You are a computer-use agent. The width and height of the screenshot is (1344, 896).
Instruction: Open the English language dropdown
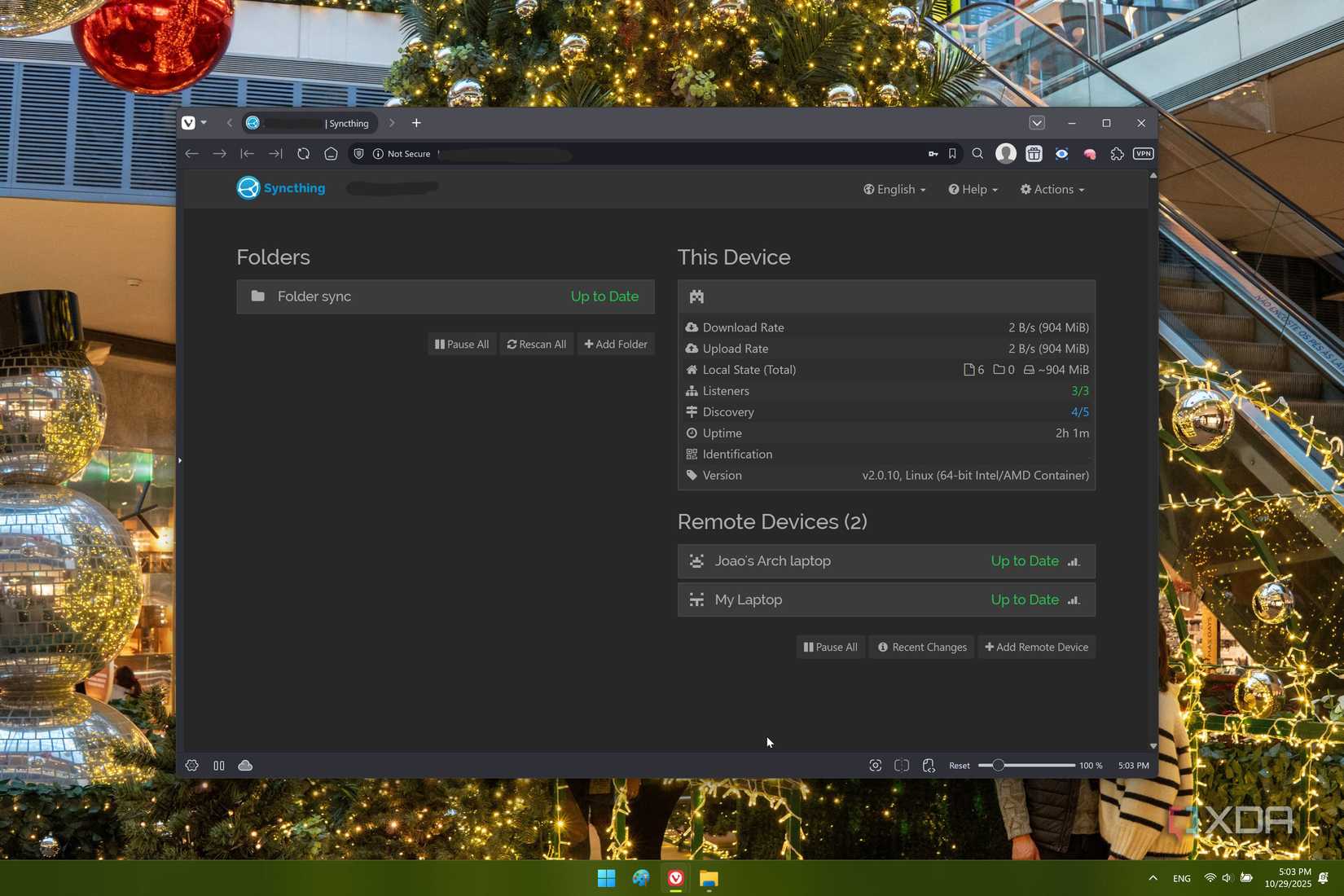click(894, 190)
